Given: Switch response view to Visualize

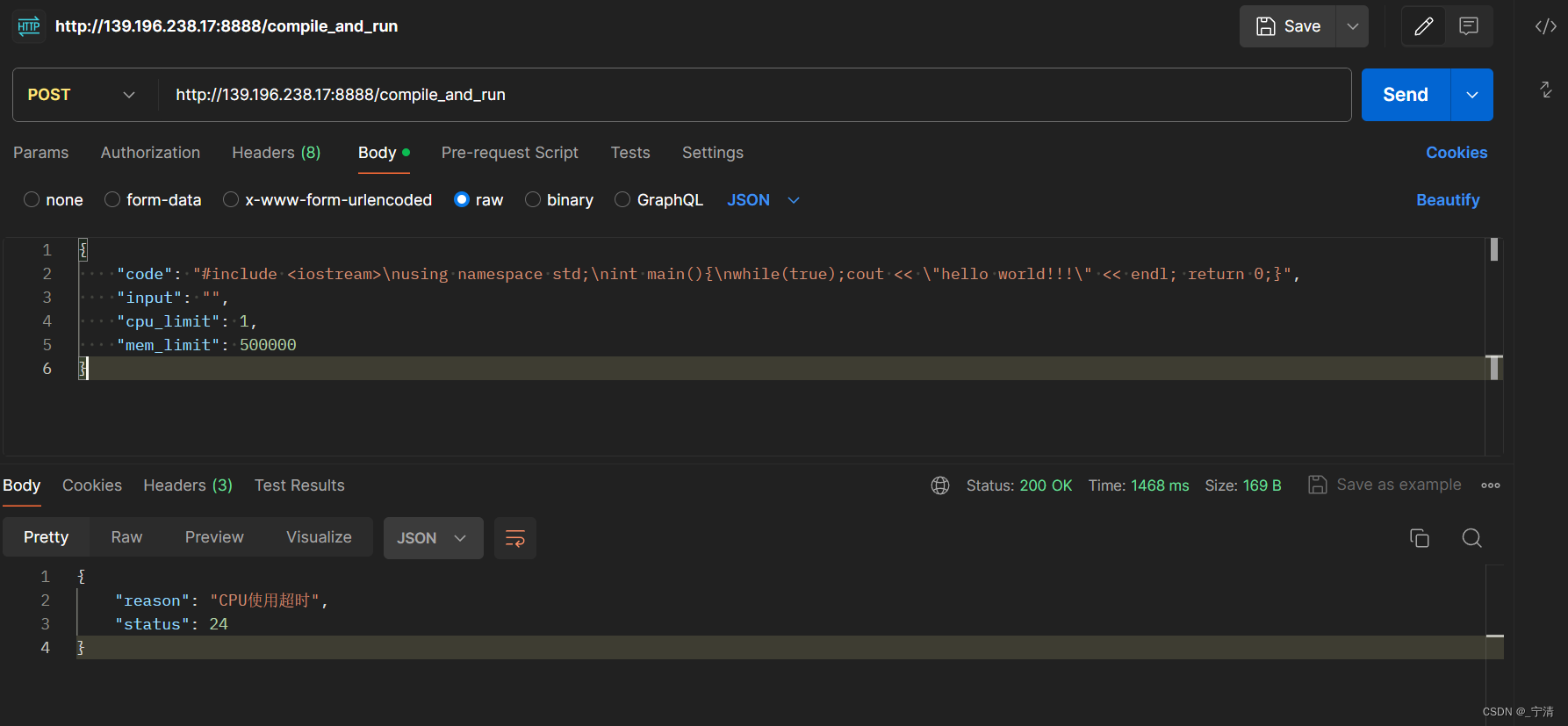Looking at the screenshot, I should (319, 537).
